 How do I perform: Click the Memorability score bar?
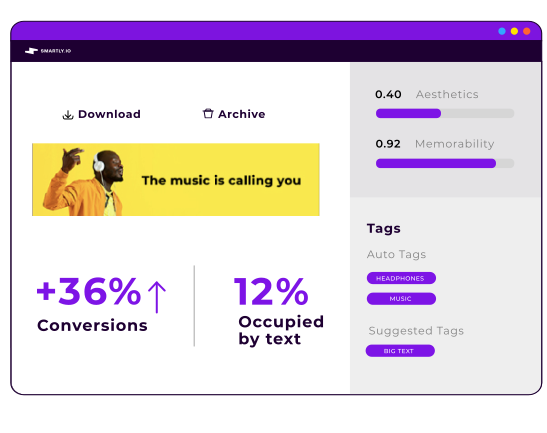coord(445,163)
